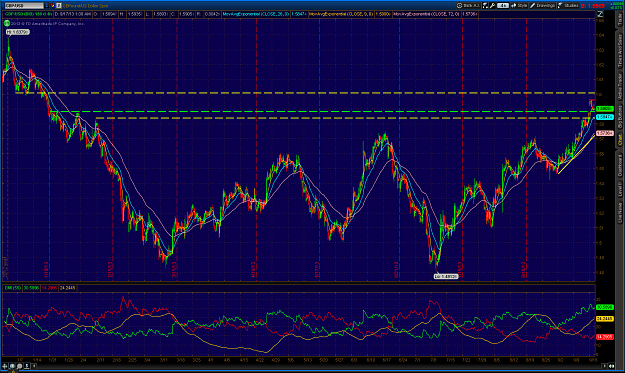Open chart settings wrench icon
This screenshot has width=625, height=373.
[x=492, y=6]
